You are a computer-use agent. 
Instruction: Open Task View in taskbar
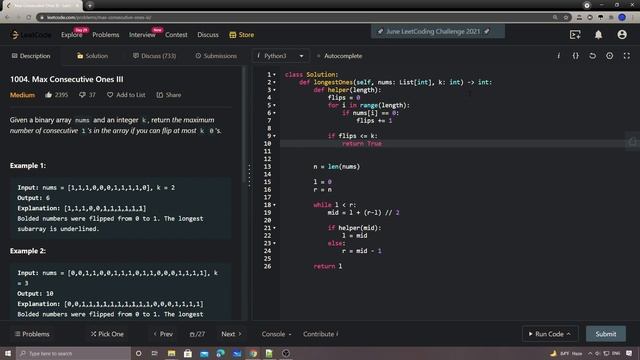[155, 353]
